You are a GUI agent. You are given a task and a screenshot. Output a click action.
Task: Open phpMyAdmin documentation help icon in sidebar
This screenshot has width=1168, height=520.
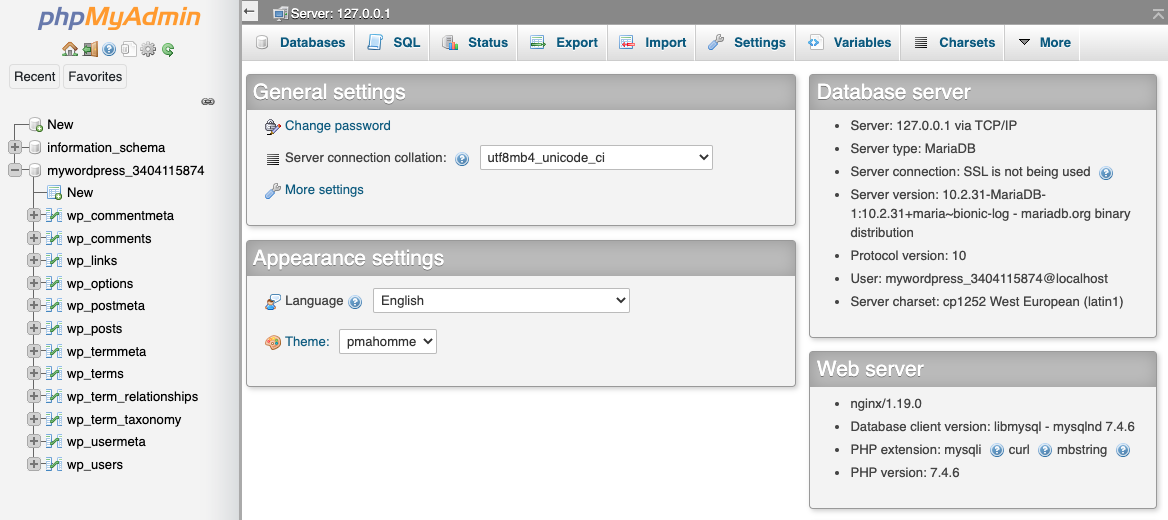(x=109, y=49)
